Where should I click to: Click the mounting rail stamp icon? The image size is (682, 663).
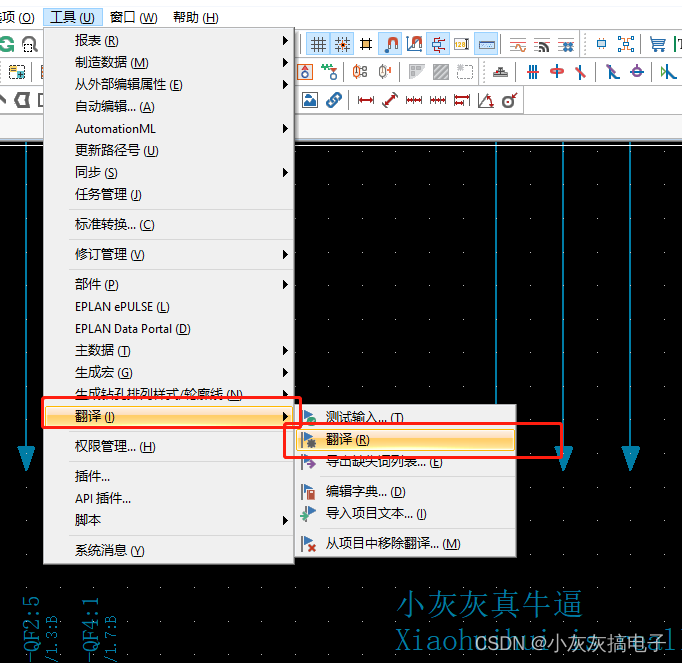coord(500,72)
